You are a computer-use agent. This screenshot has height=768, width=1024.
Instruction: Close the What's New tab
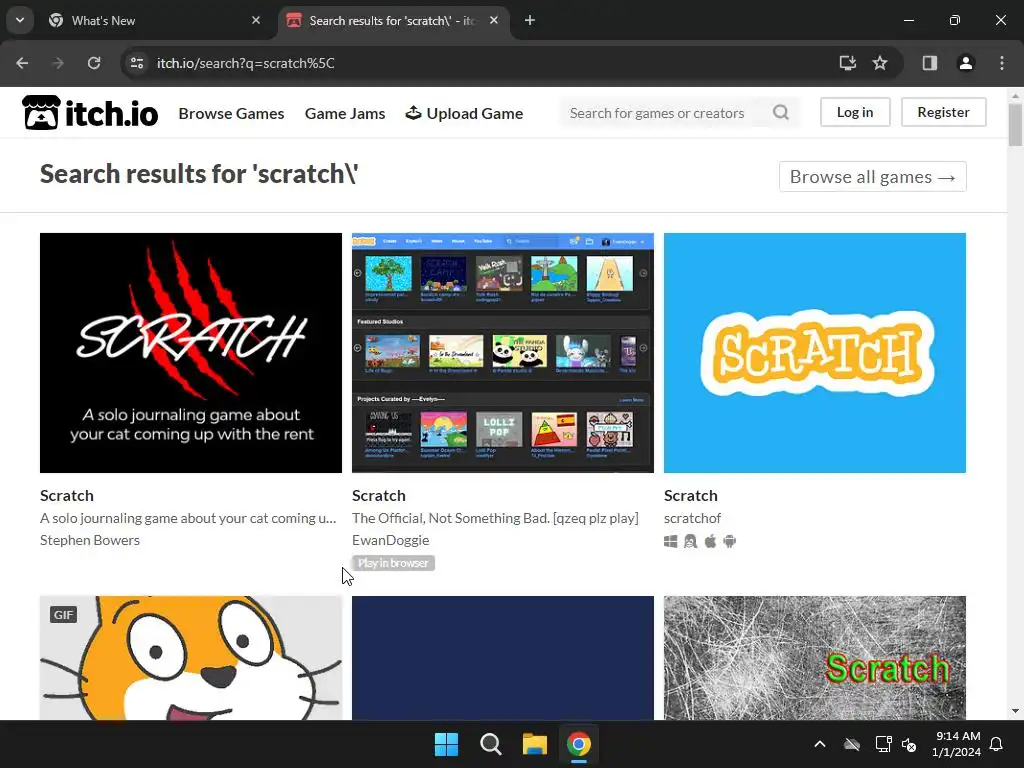point(256,20)
